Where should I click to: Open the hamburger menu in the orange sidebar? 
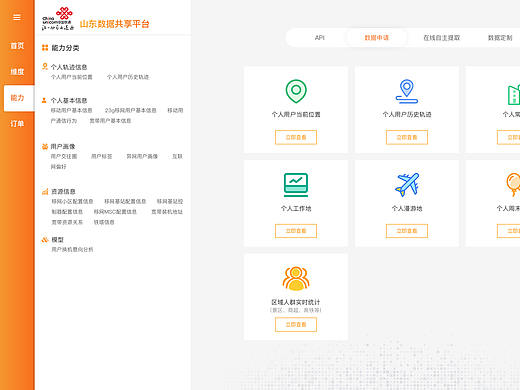coord(17,17)
